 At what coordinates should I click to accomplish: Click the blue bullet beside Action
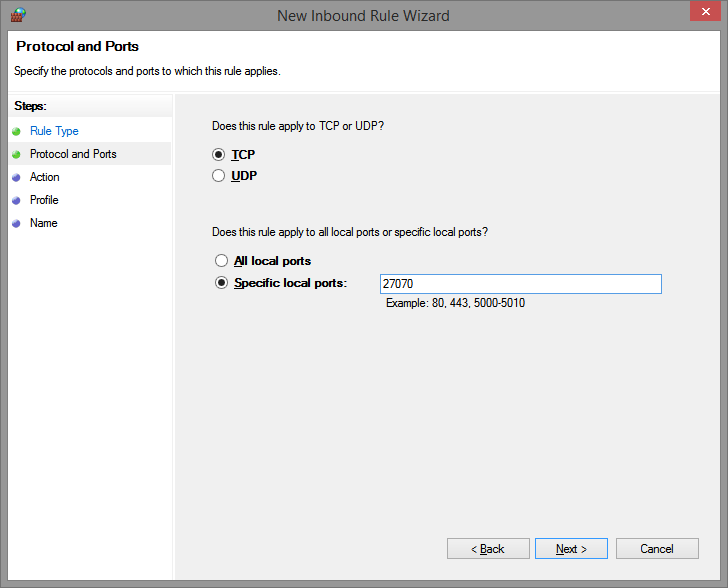(16, 177)
